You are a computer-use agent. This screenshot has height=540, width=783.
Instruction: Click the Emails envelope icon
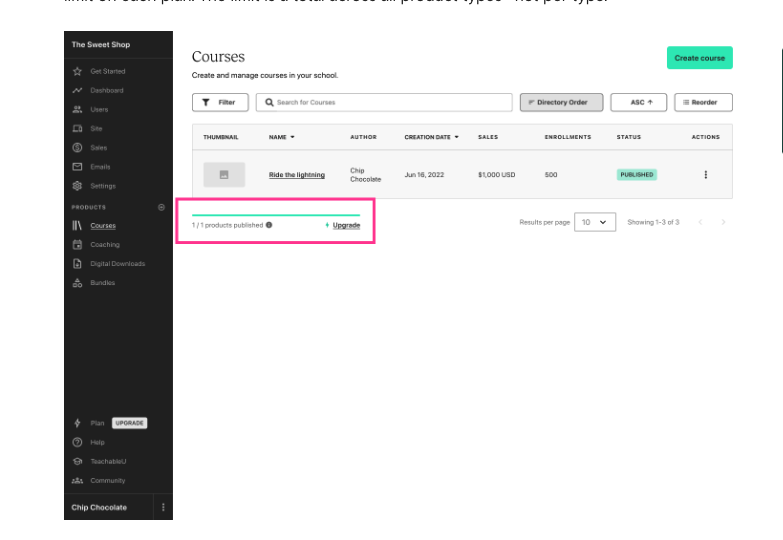pyautogui.click(x=77, y=167)
